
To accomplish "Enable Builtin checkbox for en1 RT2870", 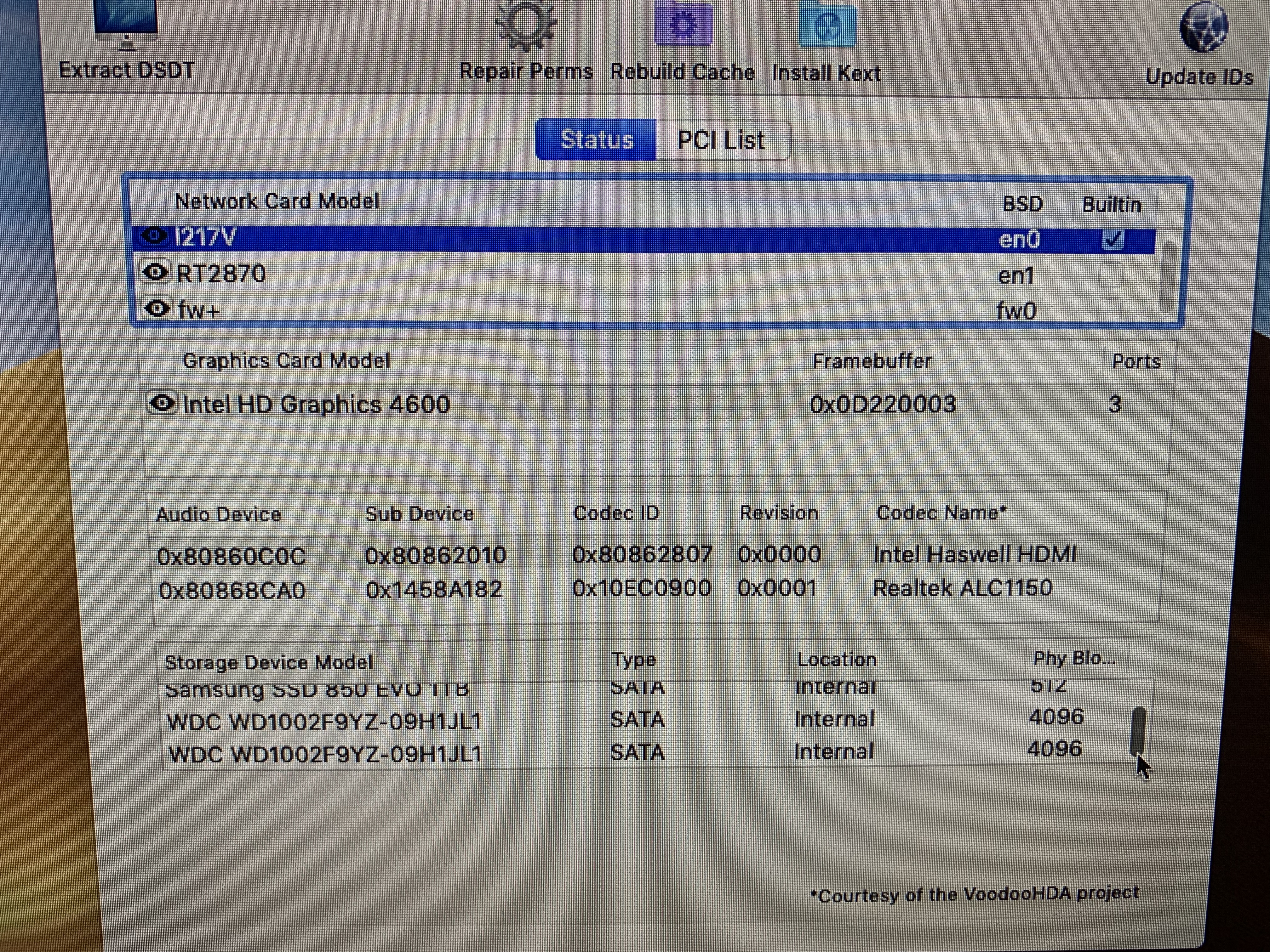I will coord(1111,275).
